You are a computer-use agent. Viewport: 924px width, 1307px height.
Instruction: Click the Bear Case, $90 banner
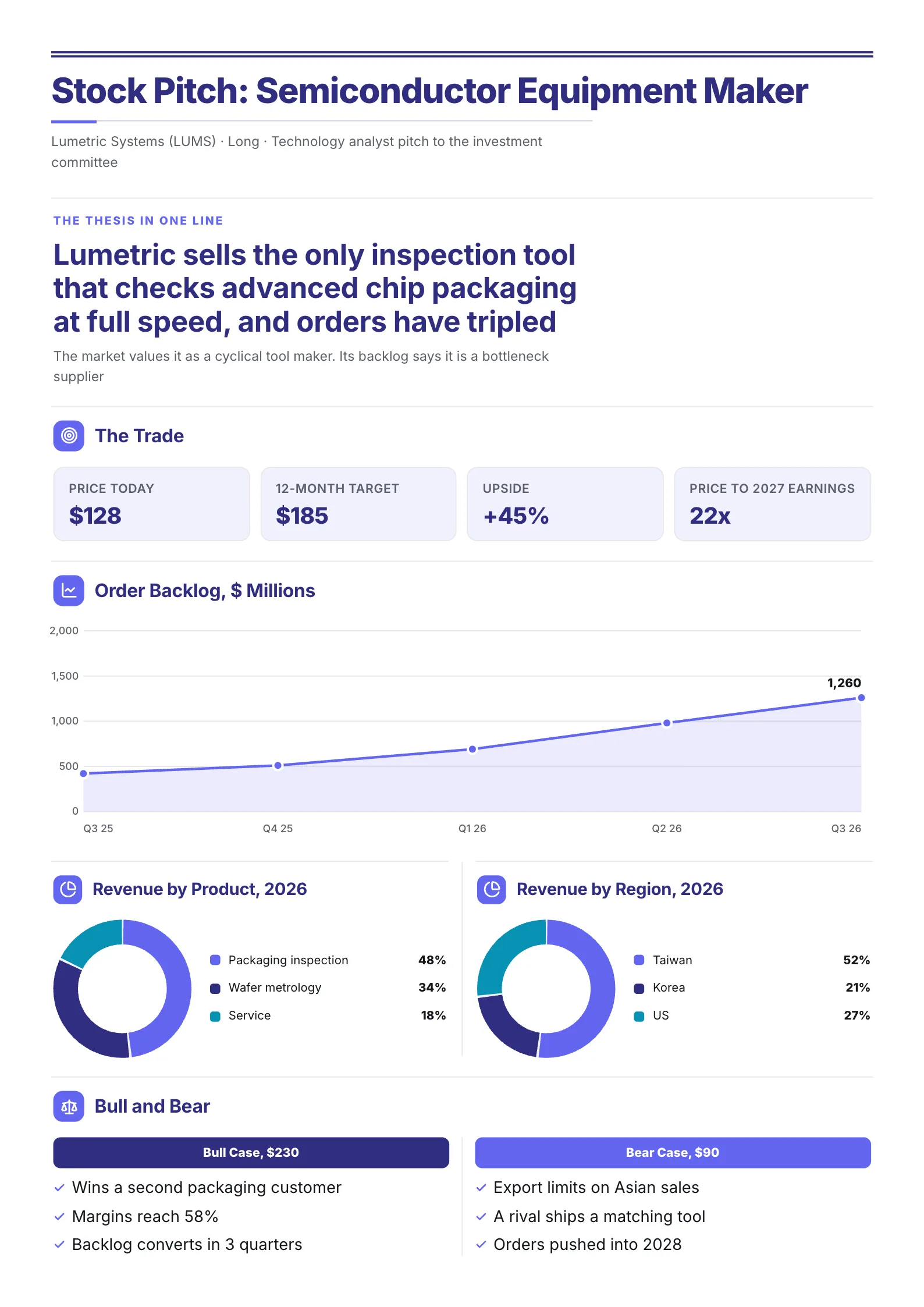pos(673,1153)
